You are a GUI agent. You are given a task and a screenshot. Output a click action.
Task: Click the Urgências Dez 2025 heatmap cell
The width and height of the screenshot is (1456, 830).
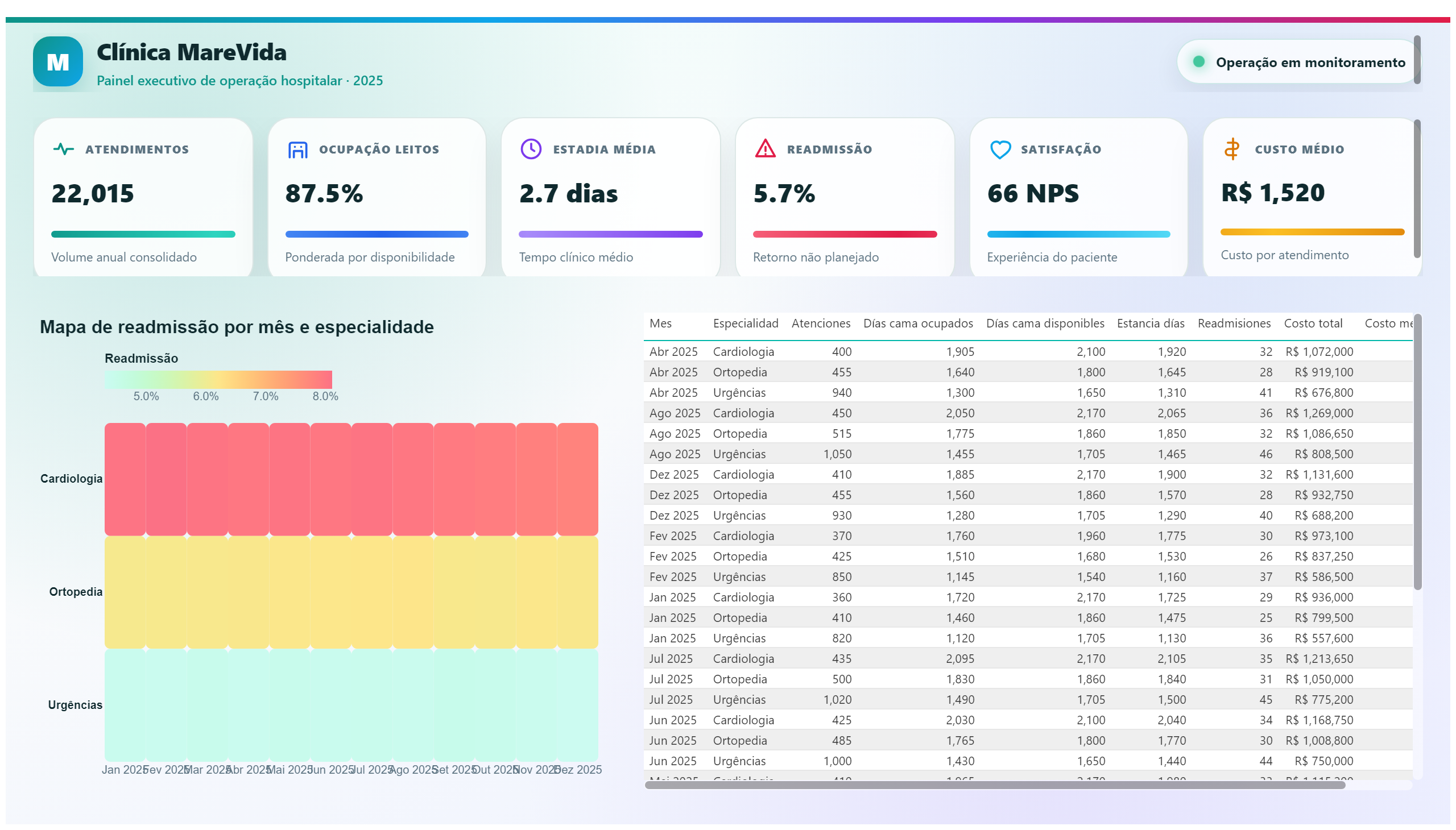coord(578,705)
